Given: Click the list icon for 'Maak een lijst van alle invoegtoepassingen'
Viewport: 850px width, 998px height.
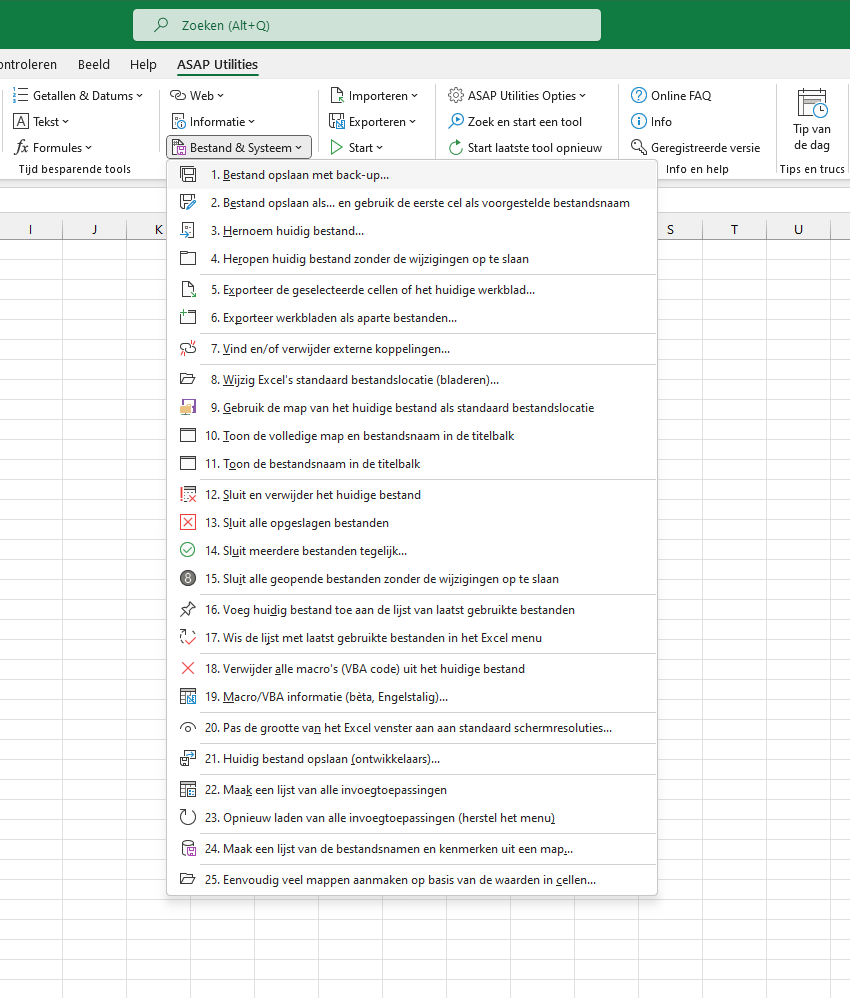Looking at the screenshot, I should pos(188,790).
